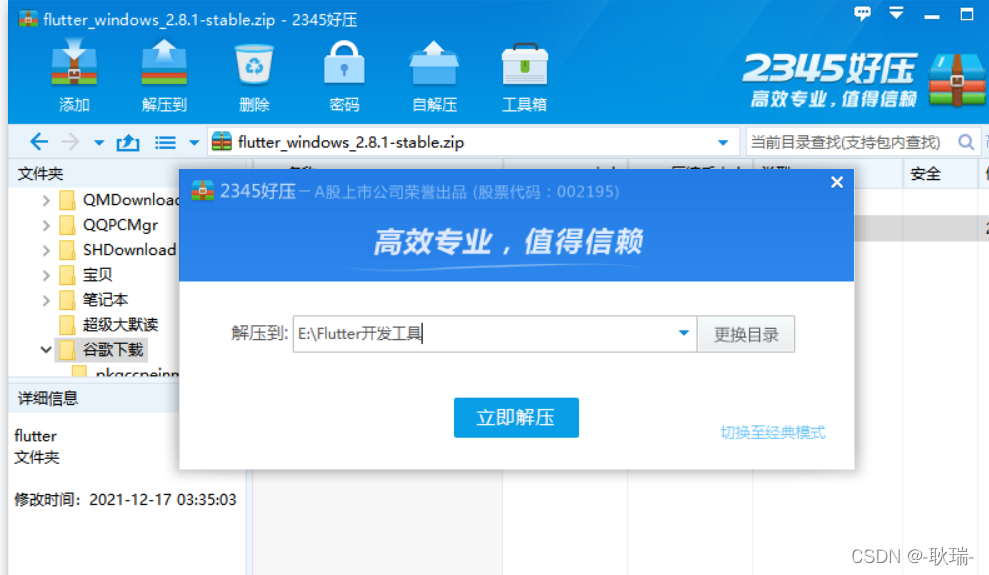Select the 超级大默读 folder
This screenshot has height=575, width=989.
coord(108,325)
